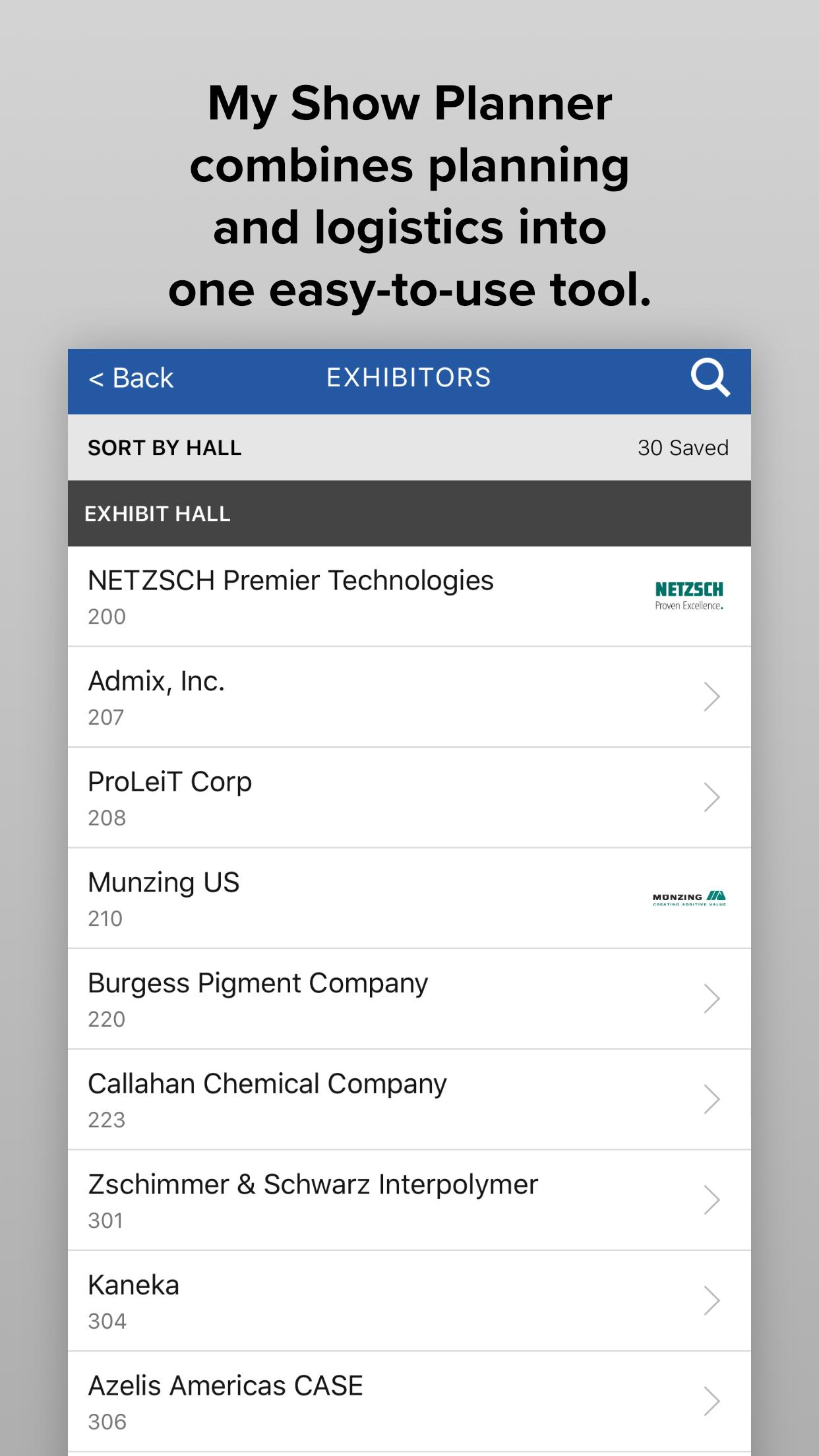Viewport: 819px width, 1456px height.
Task: Tap the Kaneka row chevron
Action: (x=712, y=1301)
